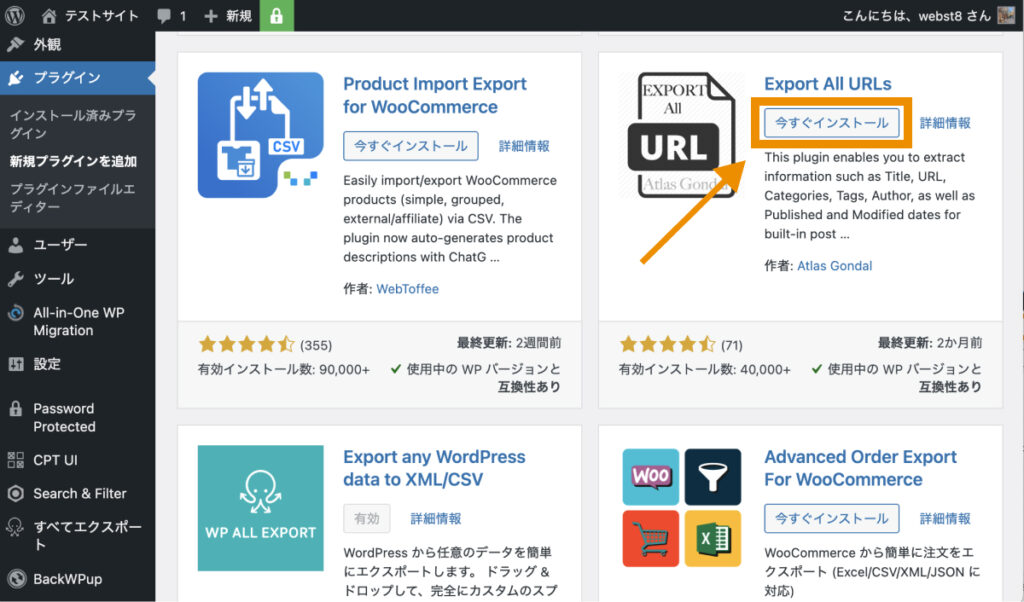
Task: Click the WordPress logo in the admin bar
Action: point(15,15)
